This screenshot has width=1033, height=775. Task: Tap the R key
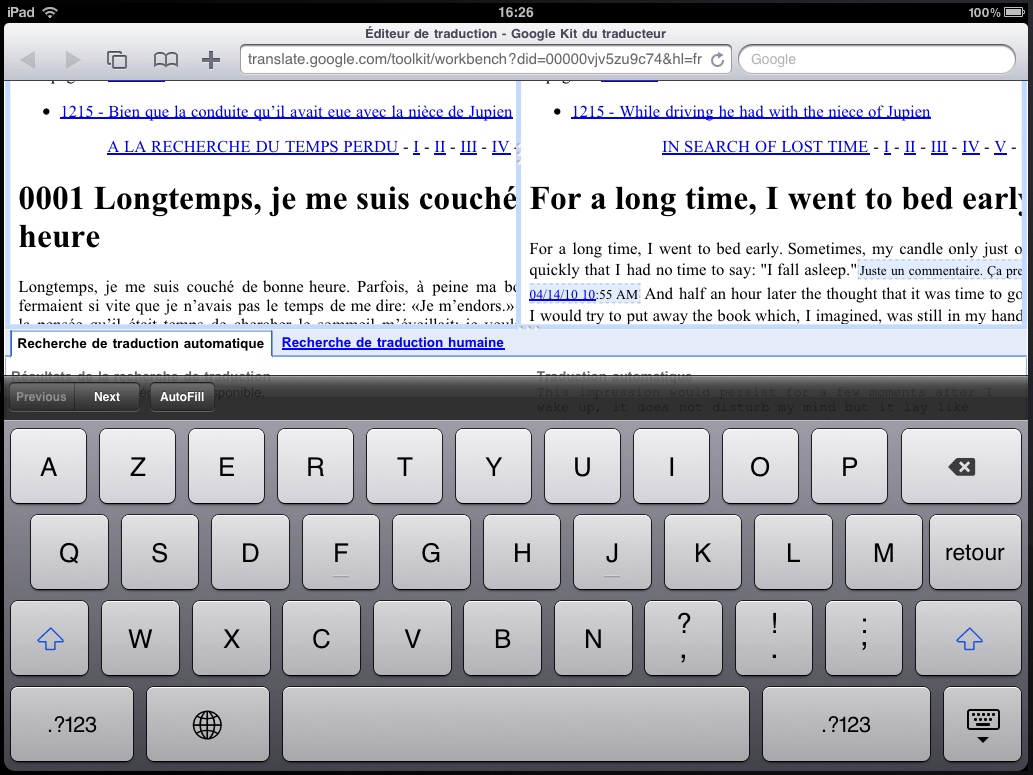pos(315,467)
